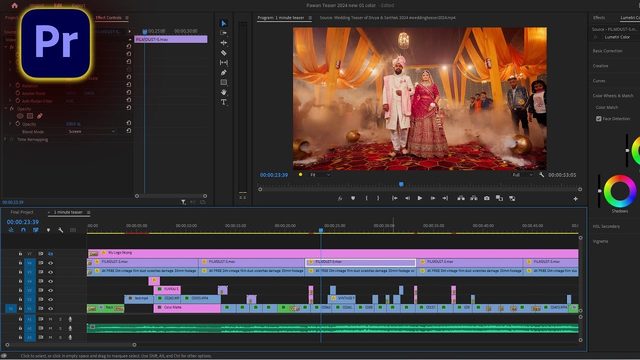
Task: Open Program monitor settings wrench
Action: click(x=541, y=175)
